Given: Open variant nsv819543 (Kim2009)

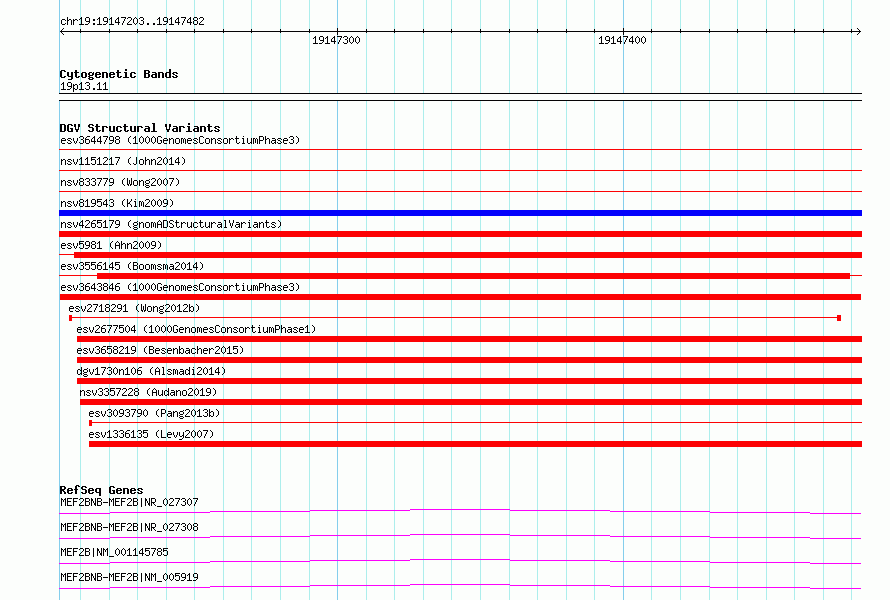Looking at the screenshot, I should tap(117, 203).
